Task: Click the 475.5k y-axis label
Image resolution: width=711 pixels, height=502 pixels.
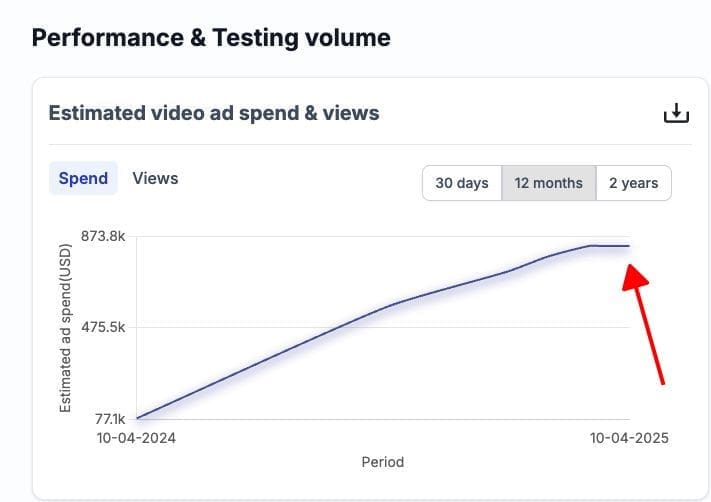Action: click(103, 327)
